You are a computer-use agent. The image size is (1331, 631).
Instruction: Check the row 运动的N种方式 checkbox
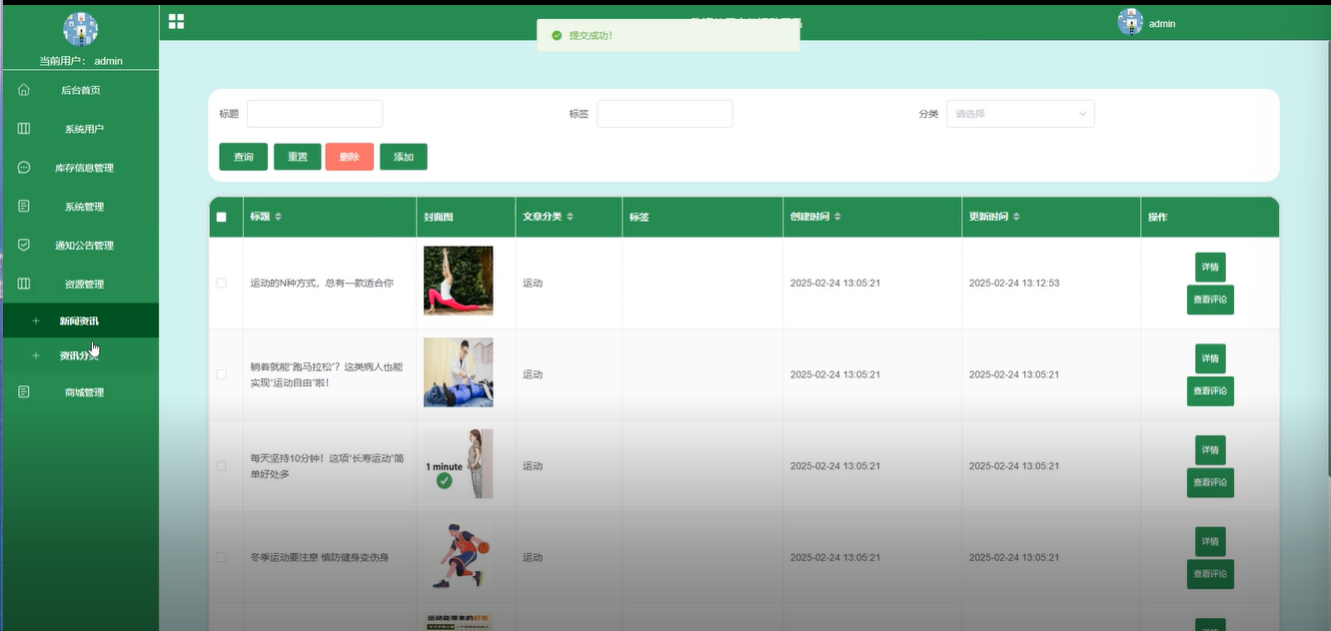point(222,283)
